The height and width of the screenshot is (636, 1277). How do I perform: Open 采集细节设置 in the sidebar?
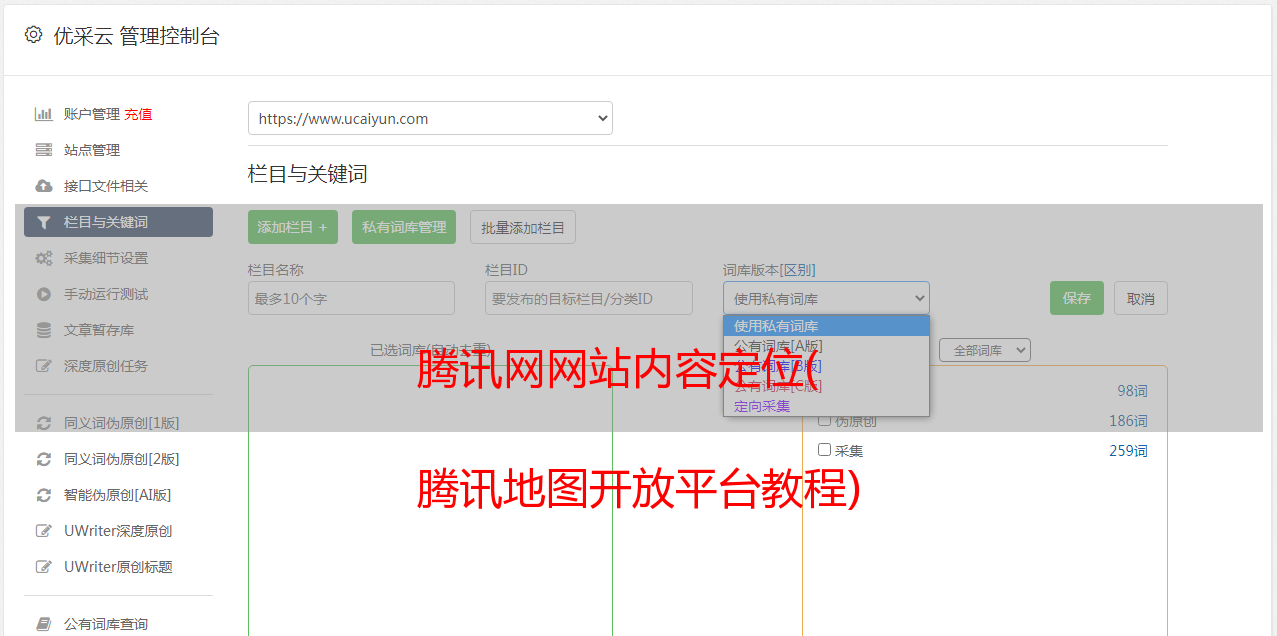coord(106,258)
